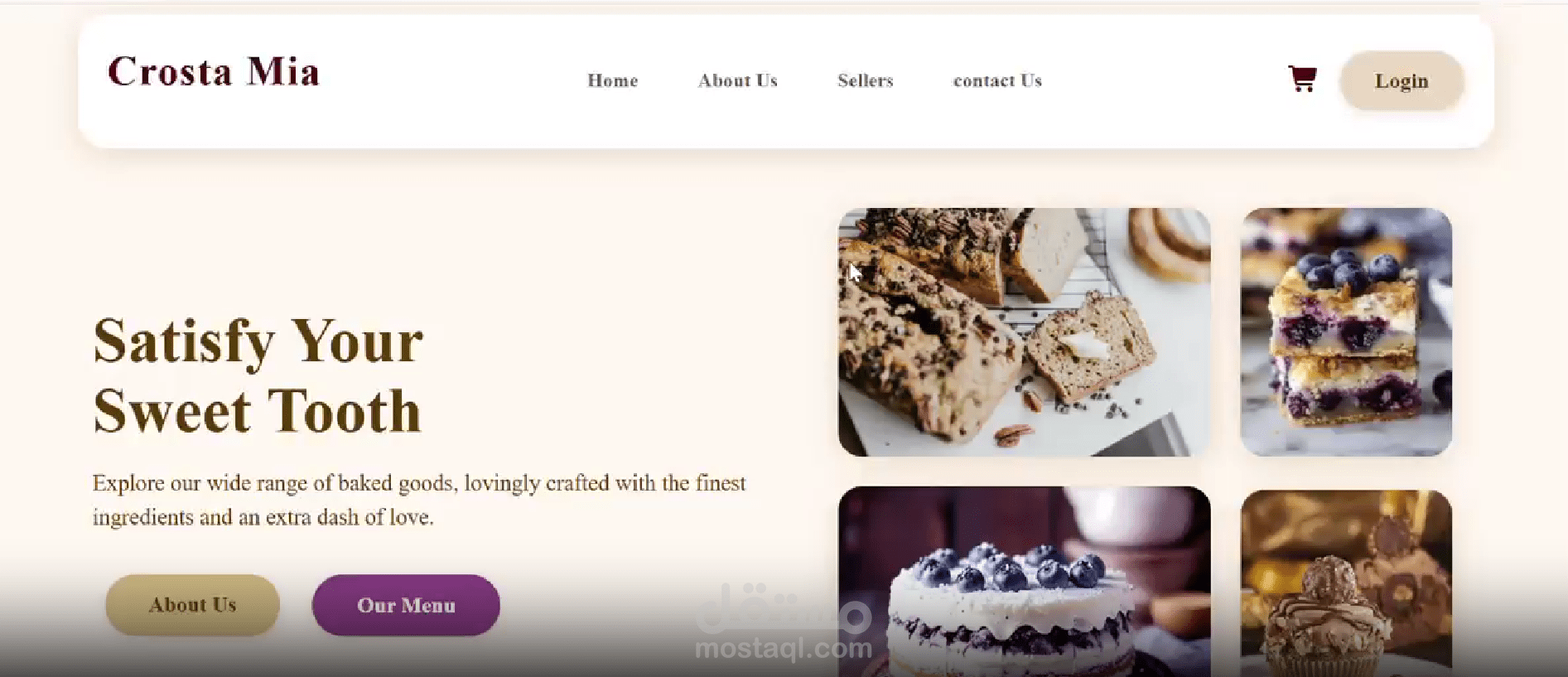Select the Sellers navigation item

[x=866, y=80]
